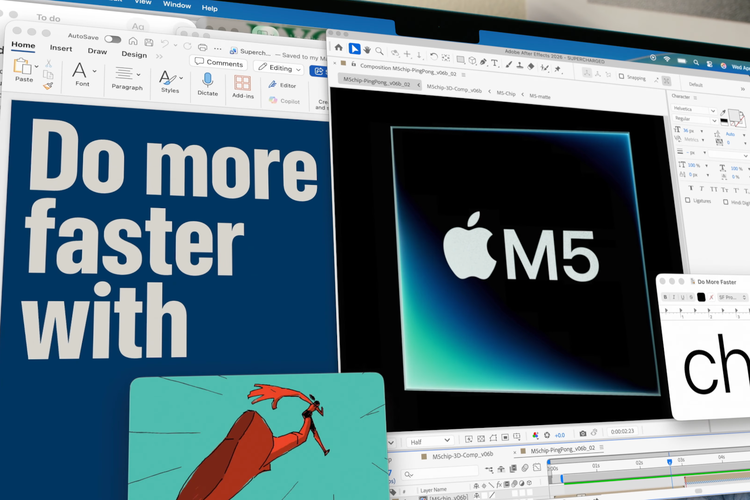Show more ribbon tabs via double chevron
750x500 pixels.
point(159,56)
